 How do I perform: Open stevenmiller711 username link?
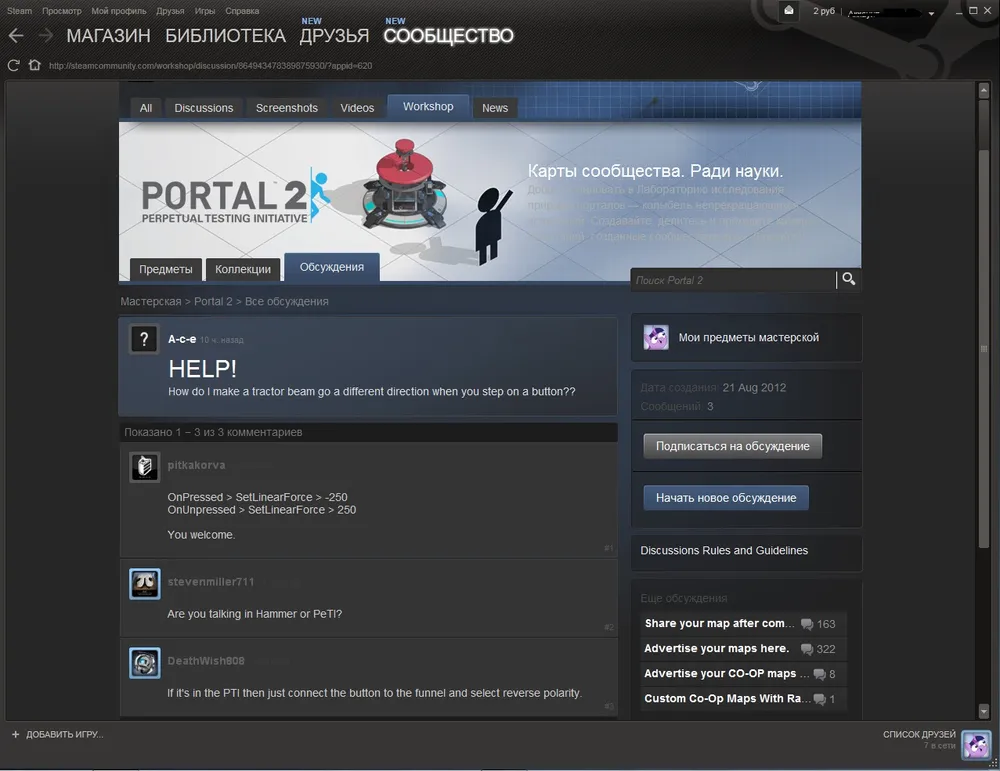(x=210, y=582)
